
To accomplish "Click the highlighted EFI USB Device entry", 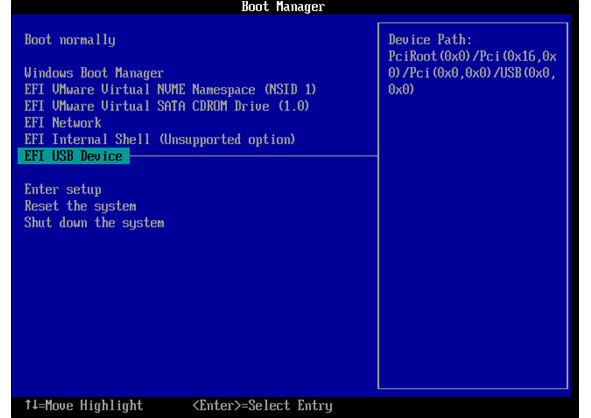I will (x=73, y=156).
